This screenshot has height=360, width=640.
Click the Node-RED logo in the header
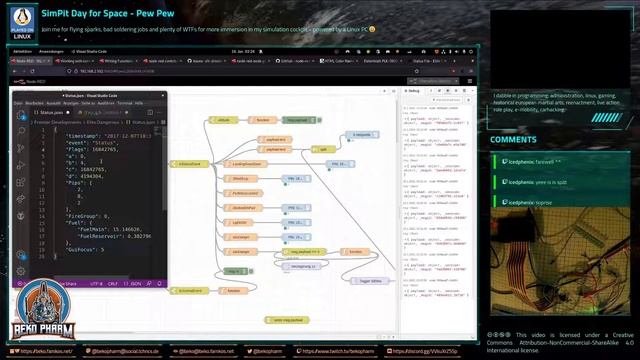pyautogui.click(x=20, y=82)
